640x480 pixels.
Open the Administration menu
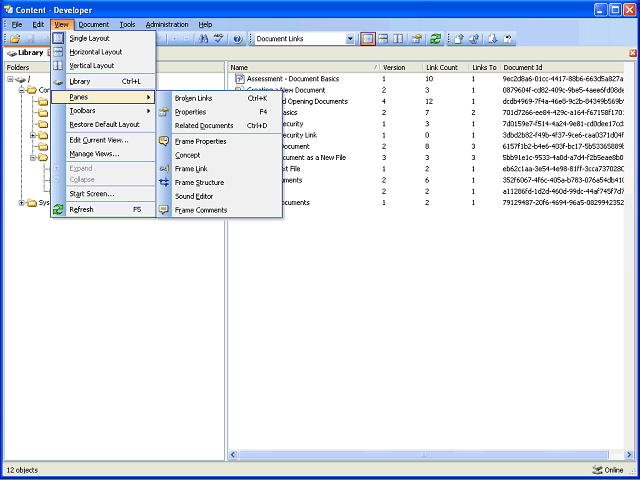[167, 24]
